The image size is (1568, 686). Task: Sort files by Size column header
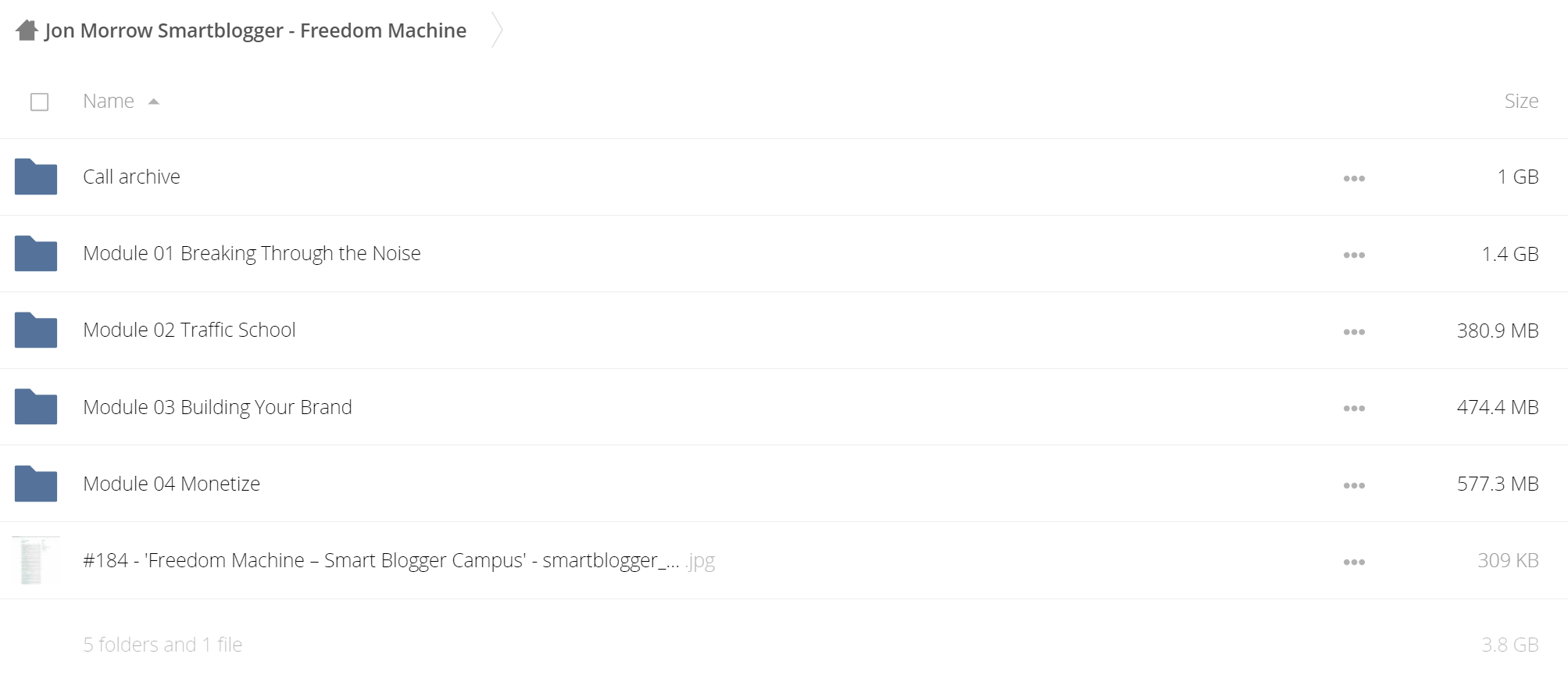point(1521,101)
